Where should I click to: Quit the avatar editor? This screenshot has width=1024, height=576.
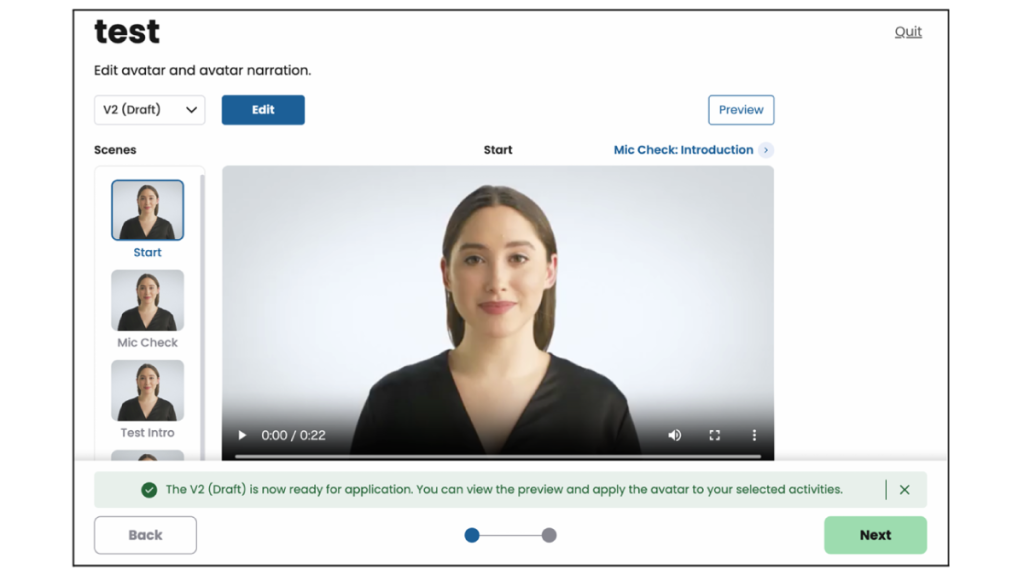pos(908,32)
